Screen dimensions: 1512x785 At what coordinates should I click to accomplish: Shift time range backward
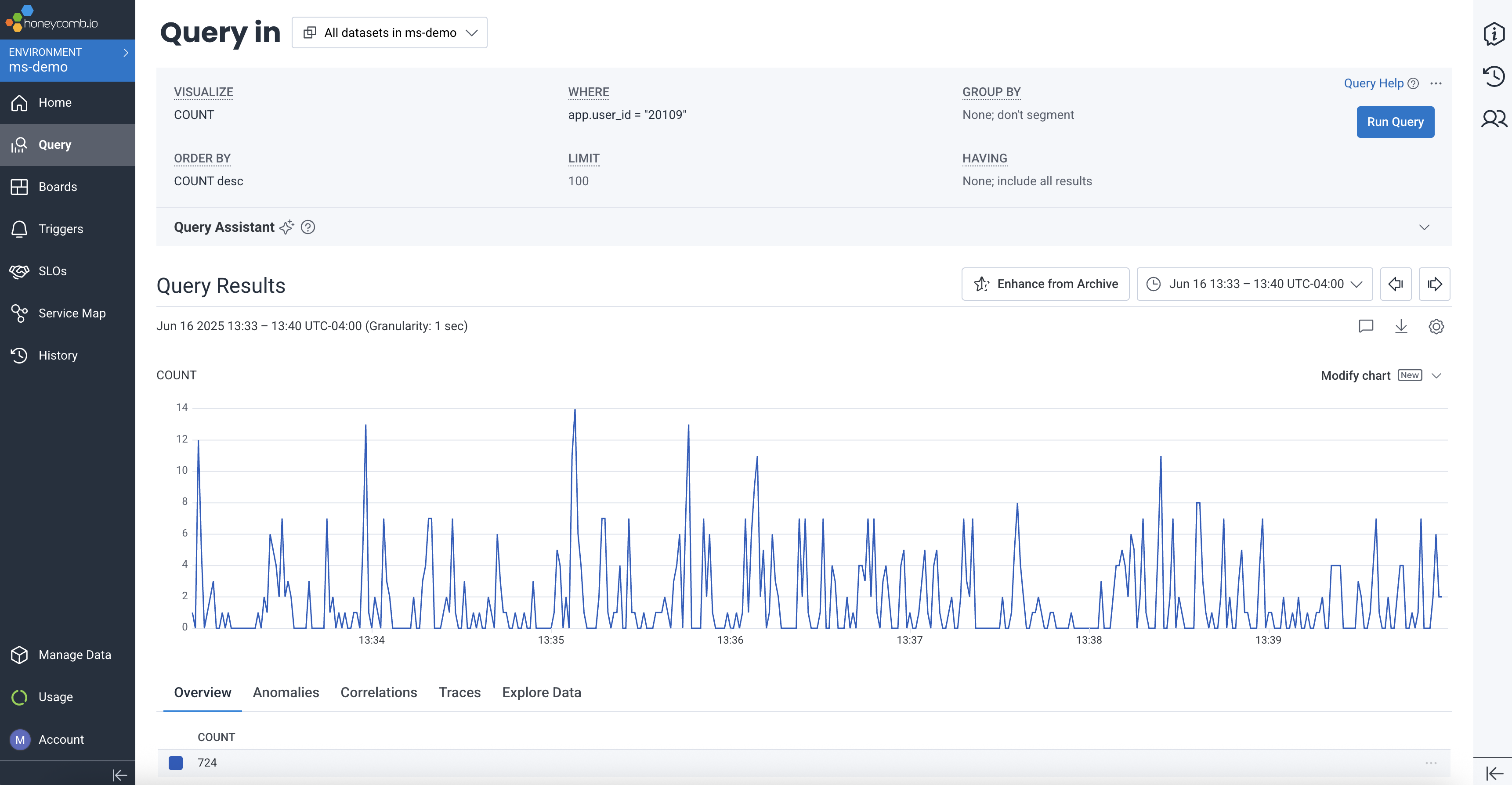(x=1396, y=284)
